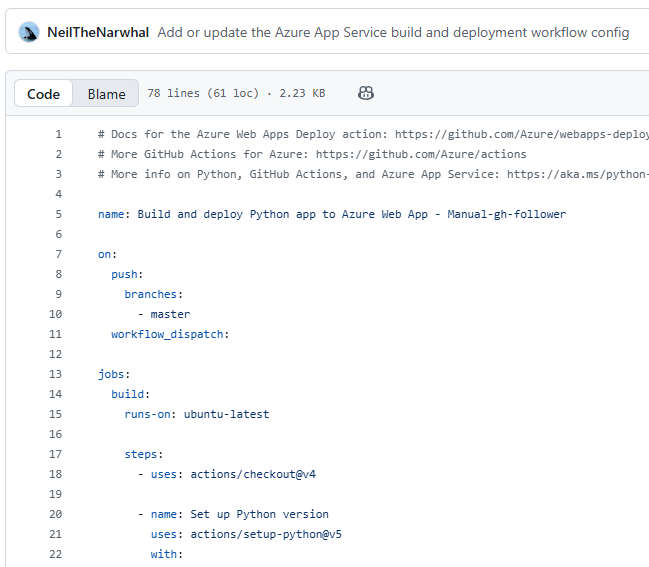The image size is (649, 567).
Task: Select line number 22
Action: (x=55, y=554)
